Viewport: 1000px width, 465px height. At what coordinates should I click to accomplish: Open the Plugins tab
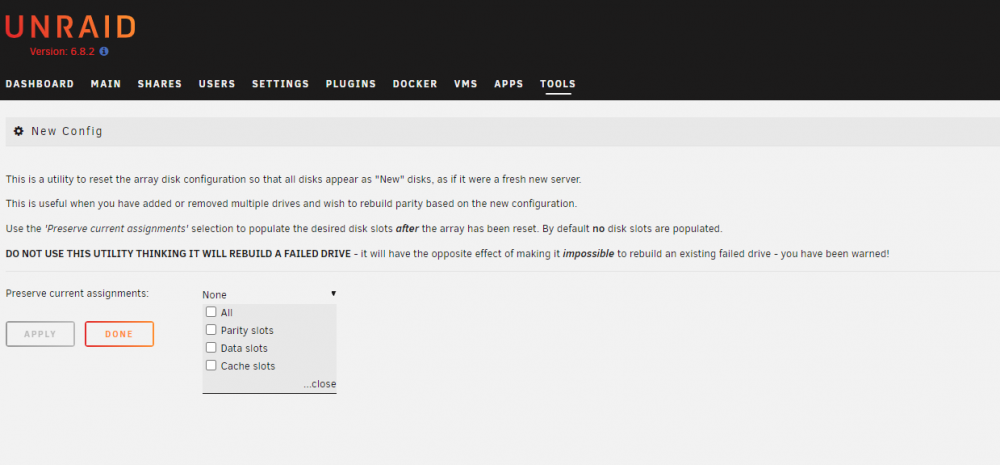point(351,84)
